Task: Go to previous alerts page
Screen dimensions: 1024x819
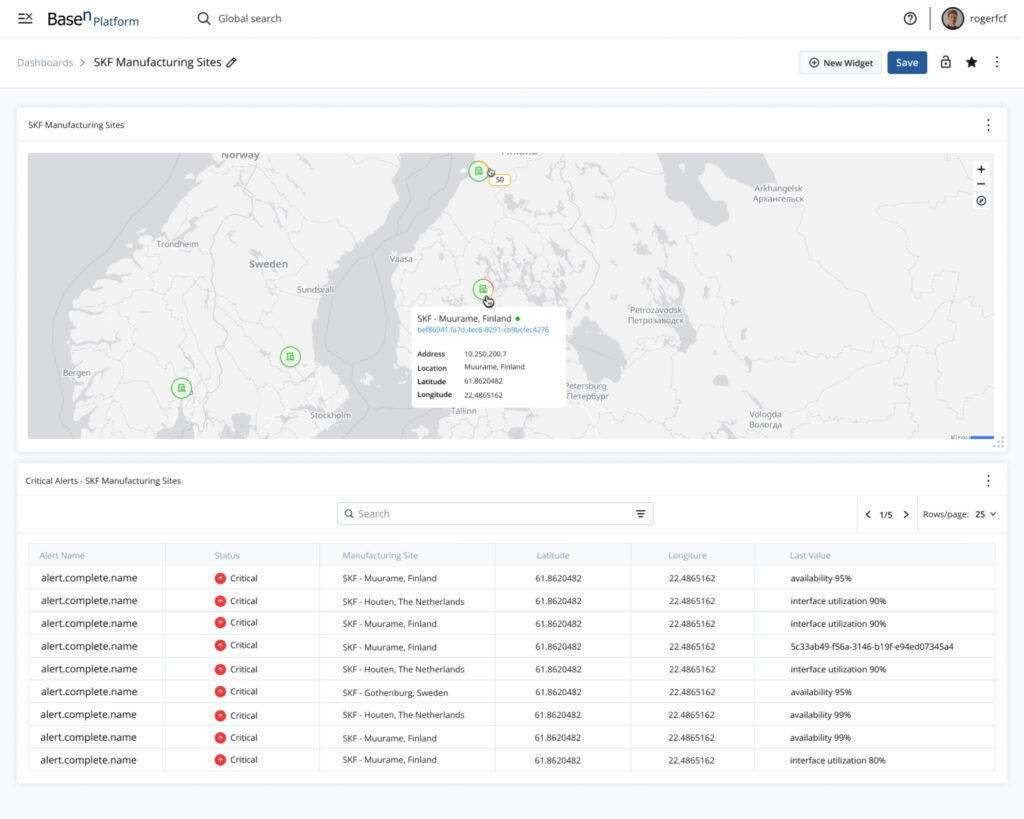Action: 868,515
